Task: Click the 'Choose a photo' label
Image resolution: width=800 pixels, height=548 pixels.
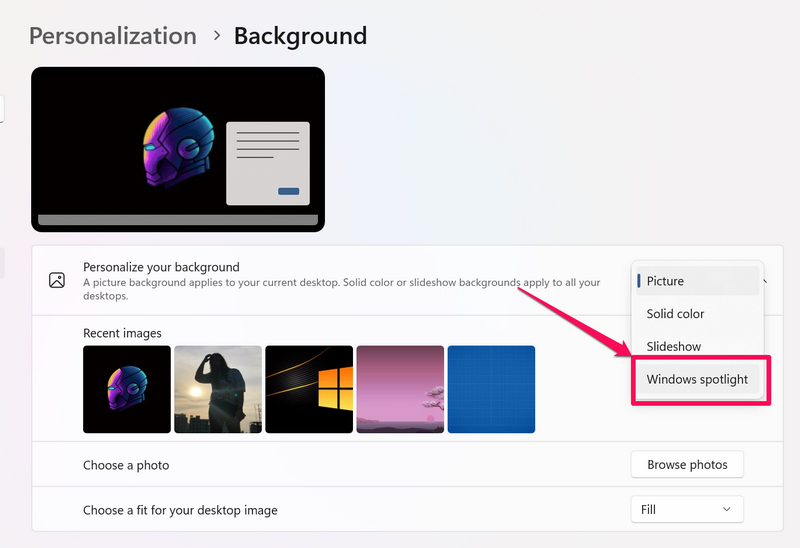Action: tap(126, 465)
